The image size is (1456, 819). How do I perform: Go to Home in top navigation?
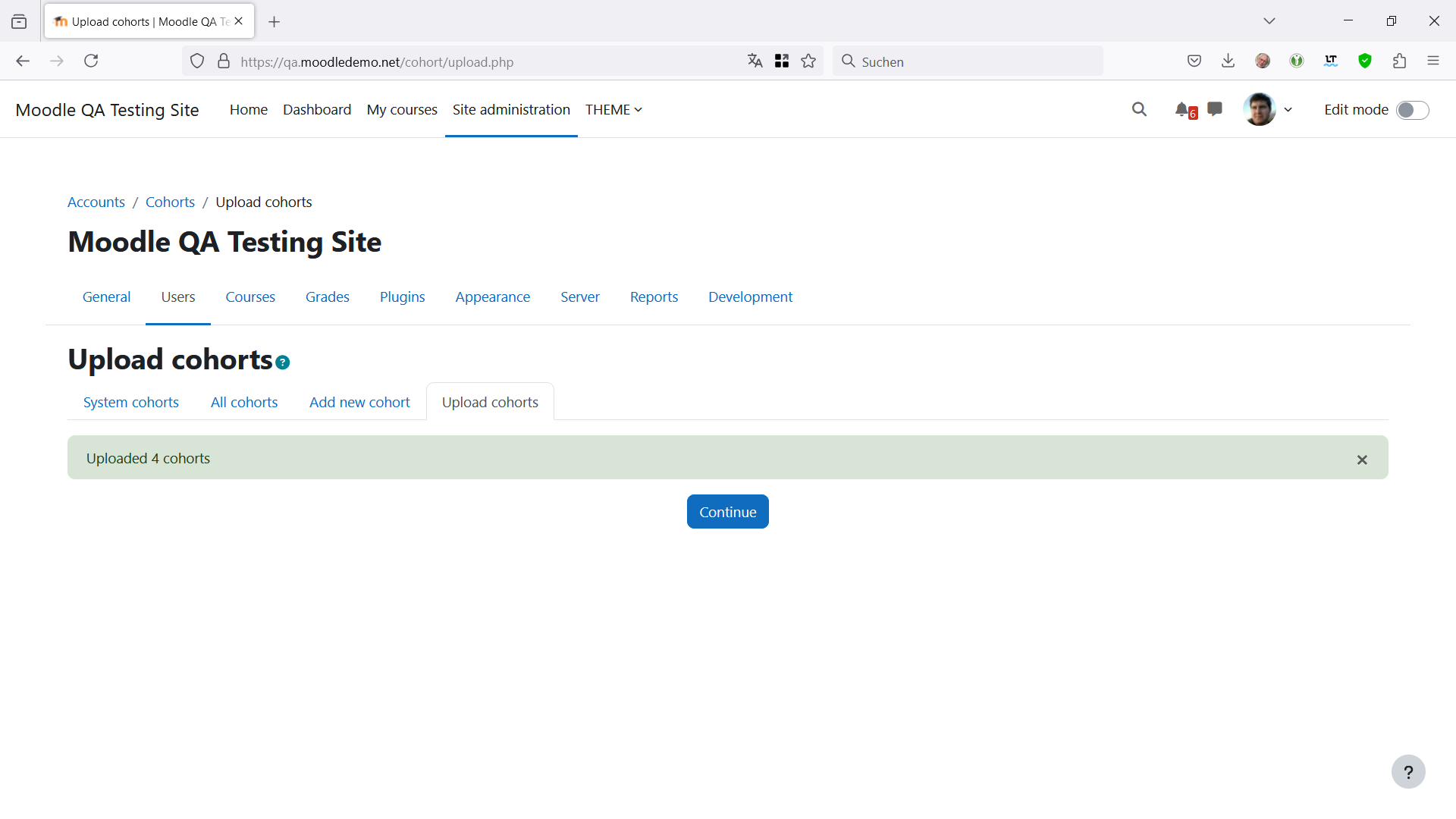click(249, 110)
